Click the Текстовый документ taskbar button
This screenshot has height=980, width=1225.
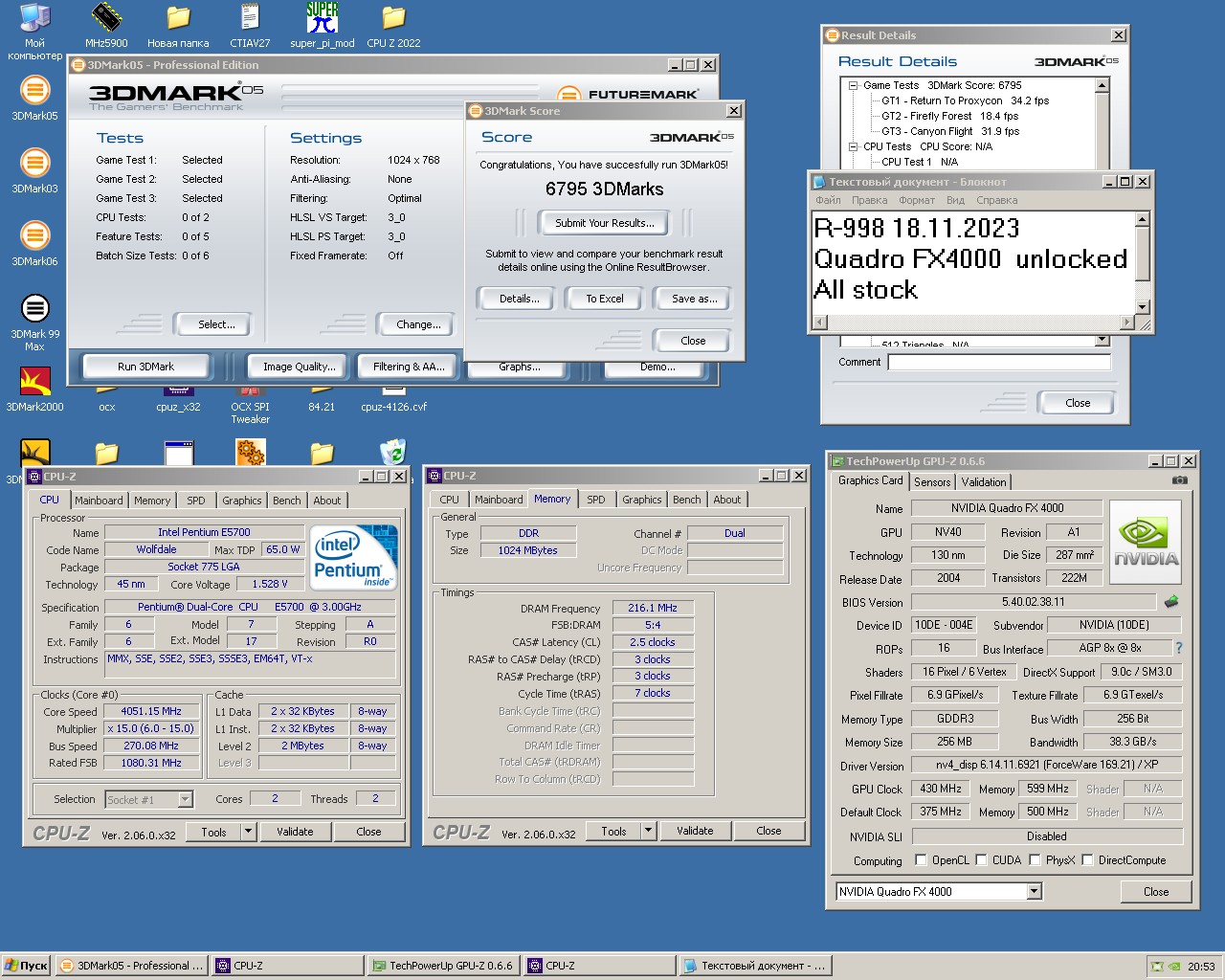754,966
